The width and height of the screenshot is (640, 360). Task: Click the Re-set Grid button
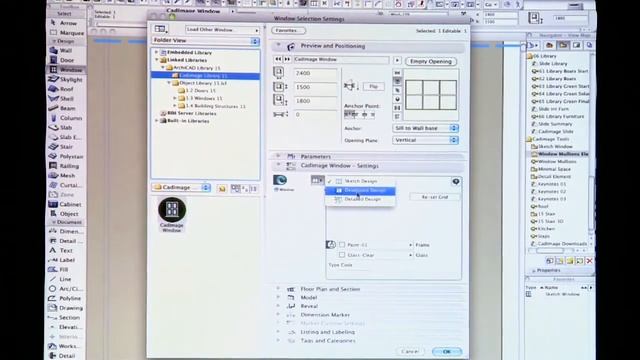(435, 197)
